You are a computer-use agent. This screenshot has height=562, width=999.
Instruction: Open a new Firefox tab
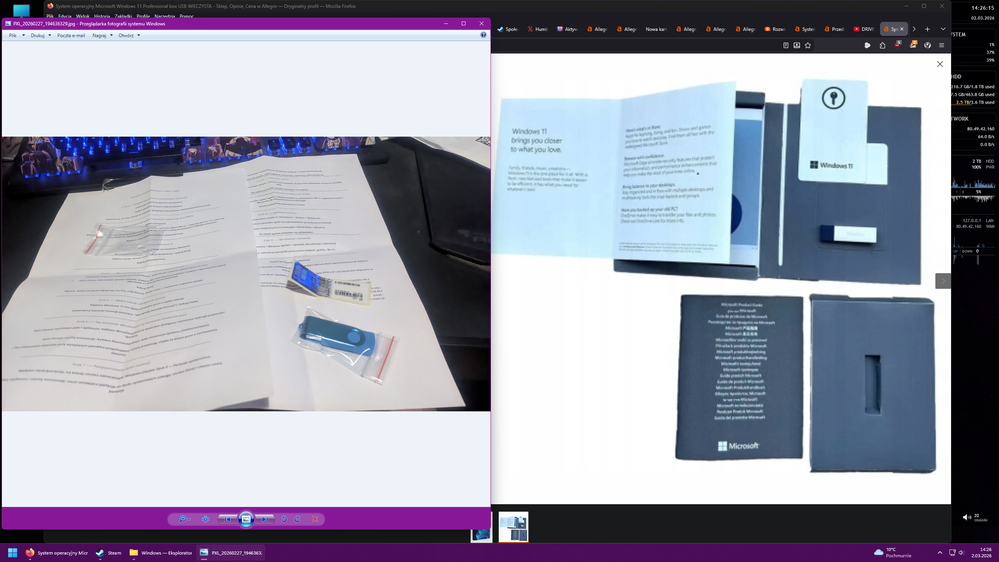(x=928, y=29)
